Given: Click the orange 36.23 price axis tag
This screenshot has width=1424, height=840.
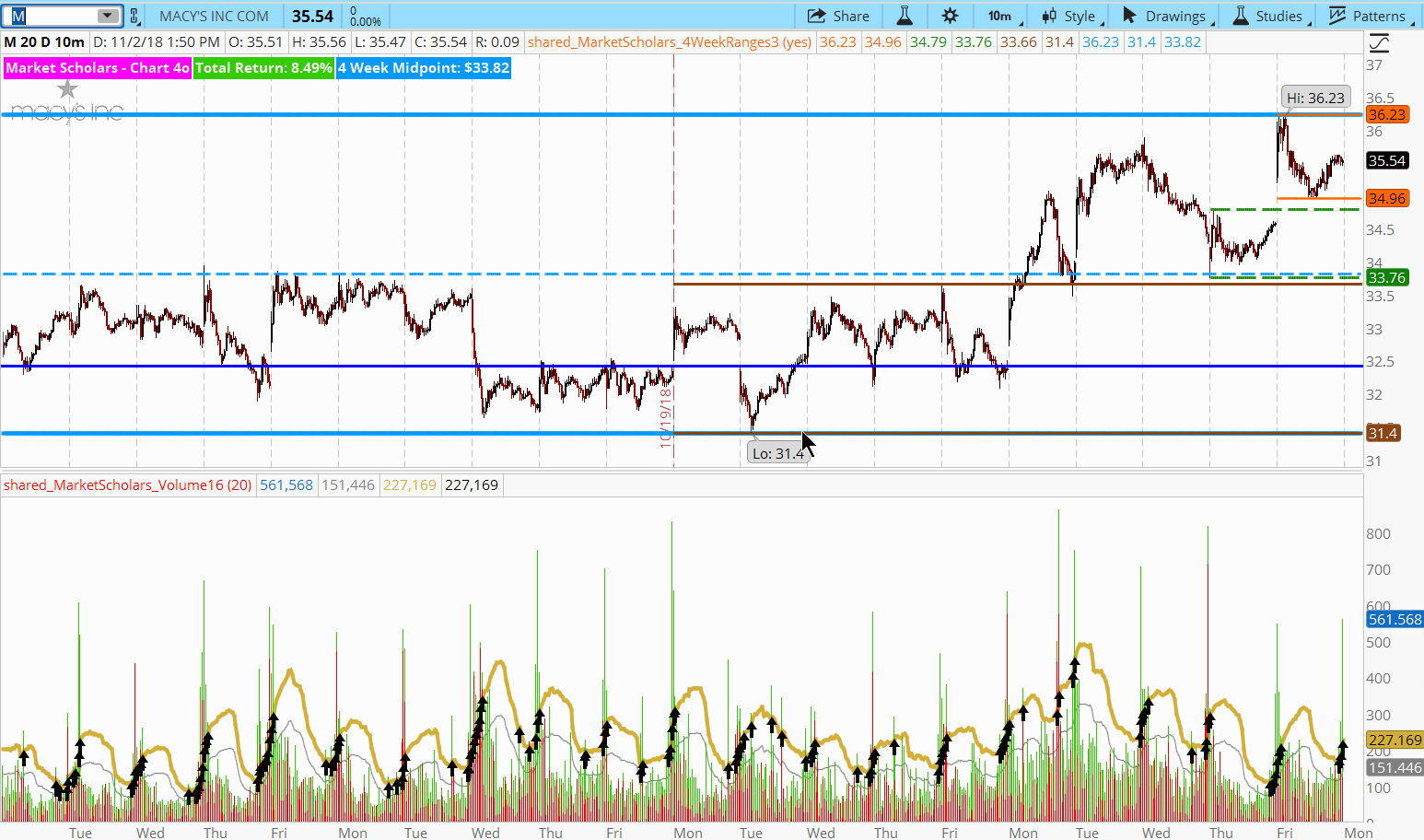Looking at the screenshot, I should coord(1386,114).
